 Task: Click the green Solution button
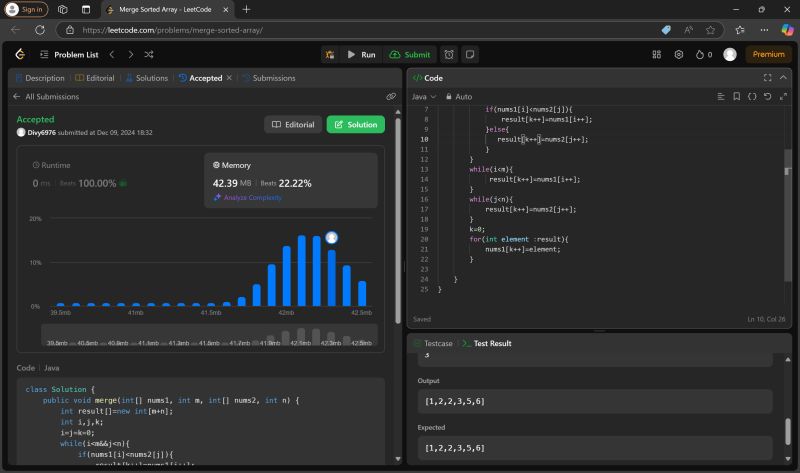point(356,125)
